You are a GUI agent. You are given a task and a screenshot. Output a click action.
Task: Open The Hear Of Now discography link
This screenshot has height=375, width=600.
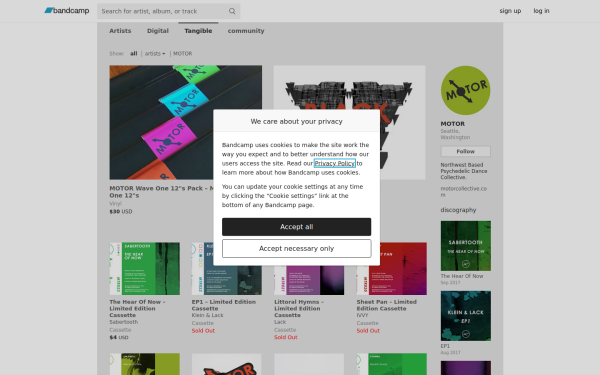point(462,276)
